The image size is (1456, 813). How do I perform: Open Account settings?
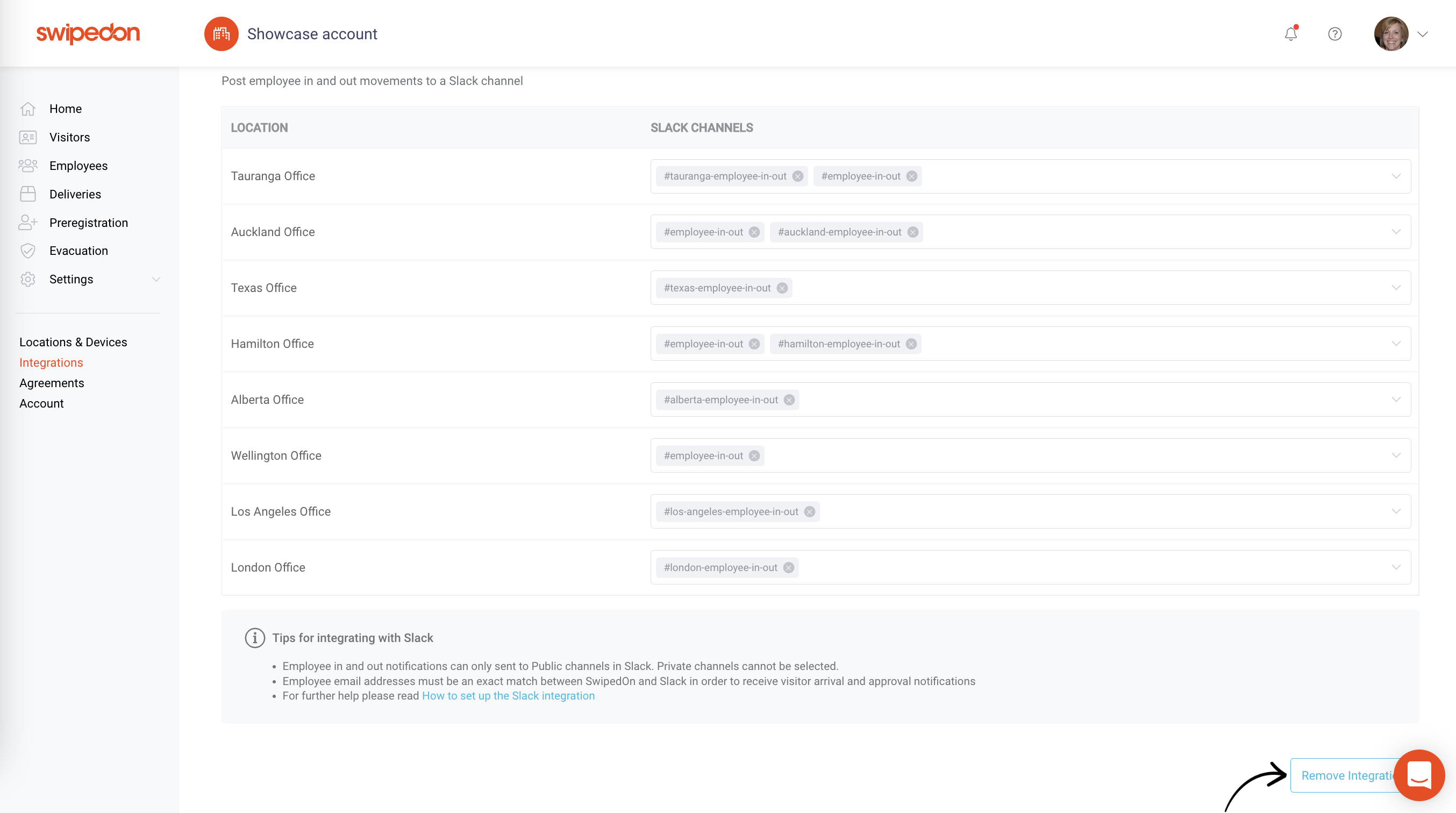(x=41, y=403)
